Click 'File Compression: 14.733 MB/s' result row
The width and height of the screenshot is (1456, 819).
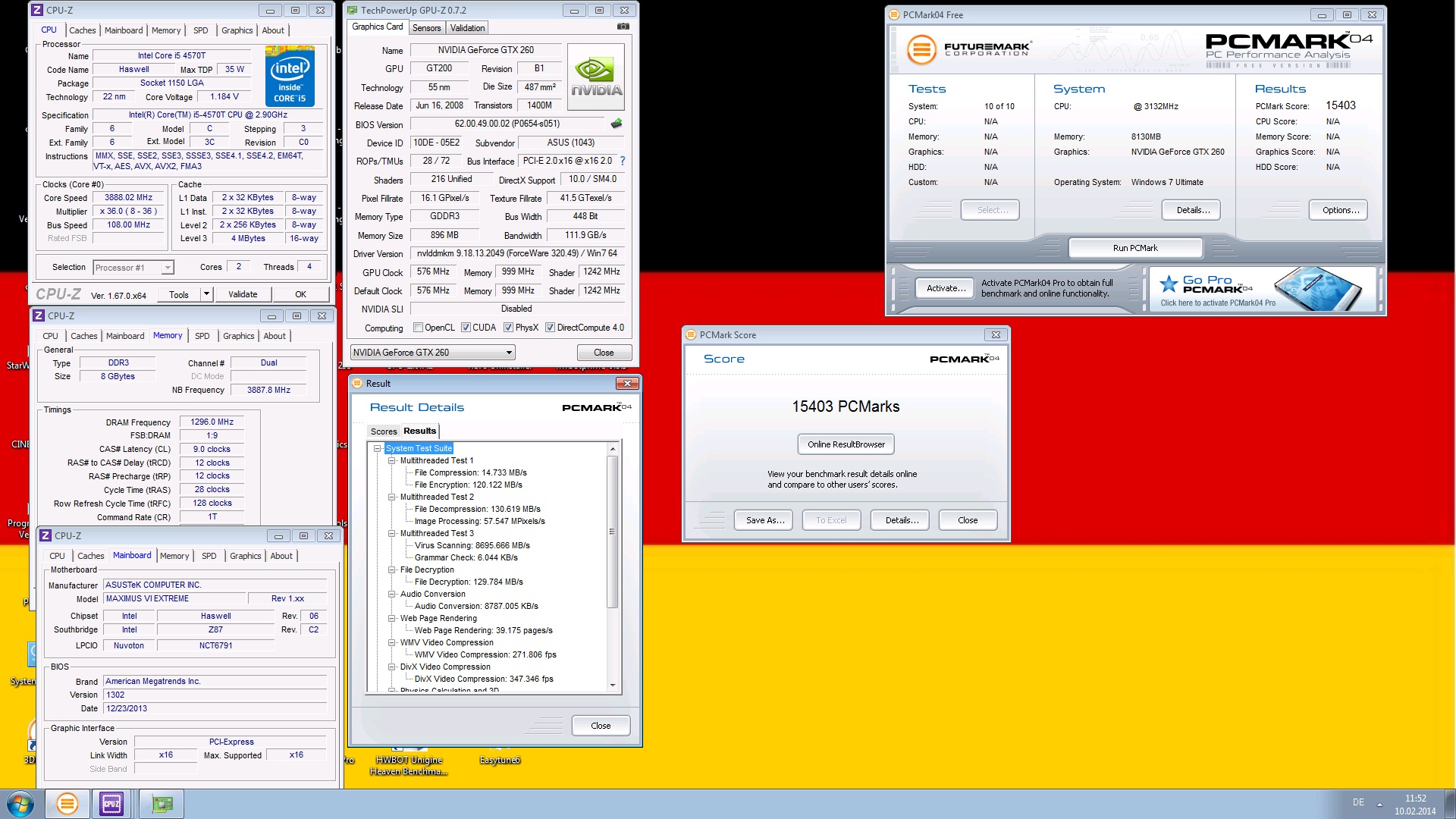coord(470,472)
